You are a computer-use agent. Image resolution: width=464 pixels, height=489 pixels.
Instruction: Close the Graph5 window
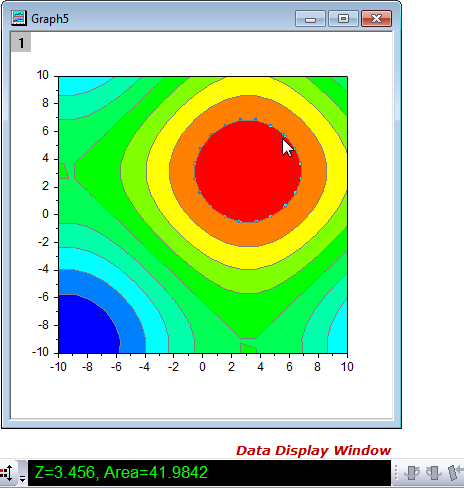[x=377, y=19]
